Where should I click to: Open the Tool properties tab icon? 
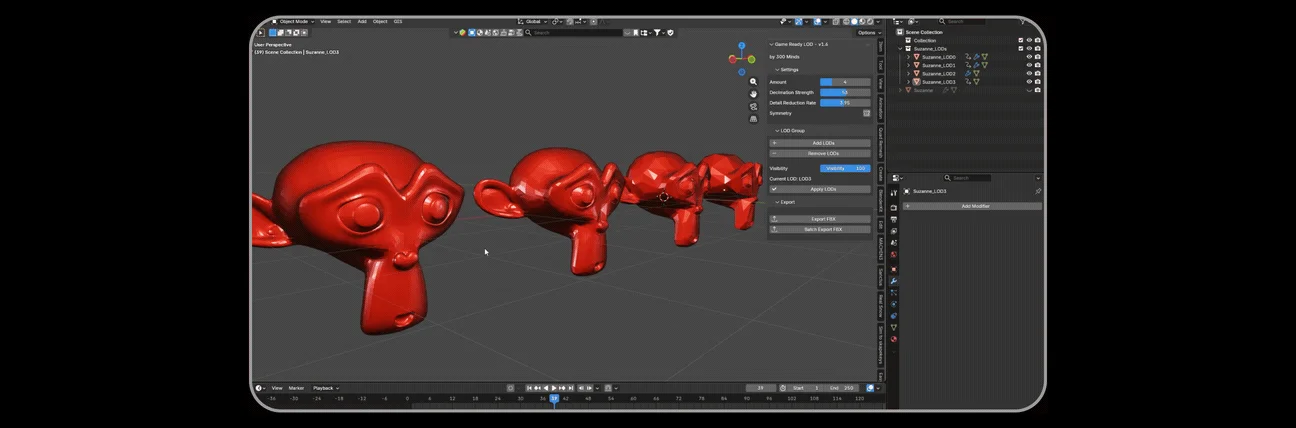point(894,193)
